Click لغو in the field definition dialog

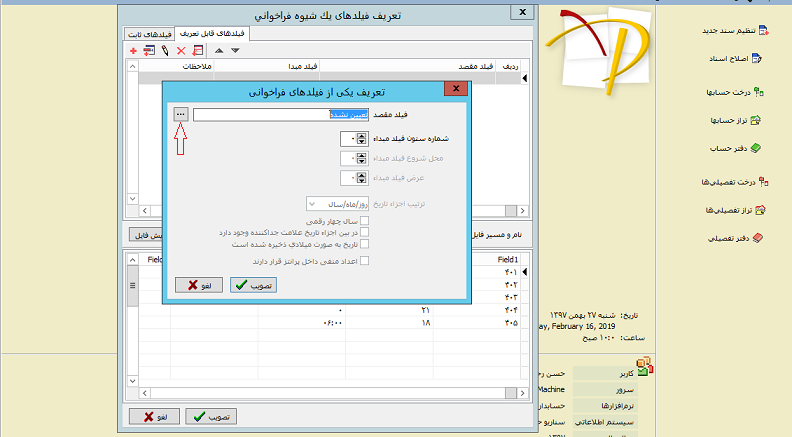(198, 285)
